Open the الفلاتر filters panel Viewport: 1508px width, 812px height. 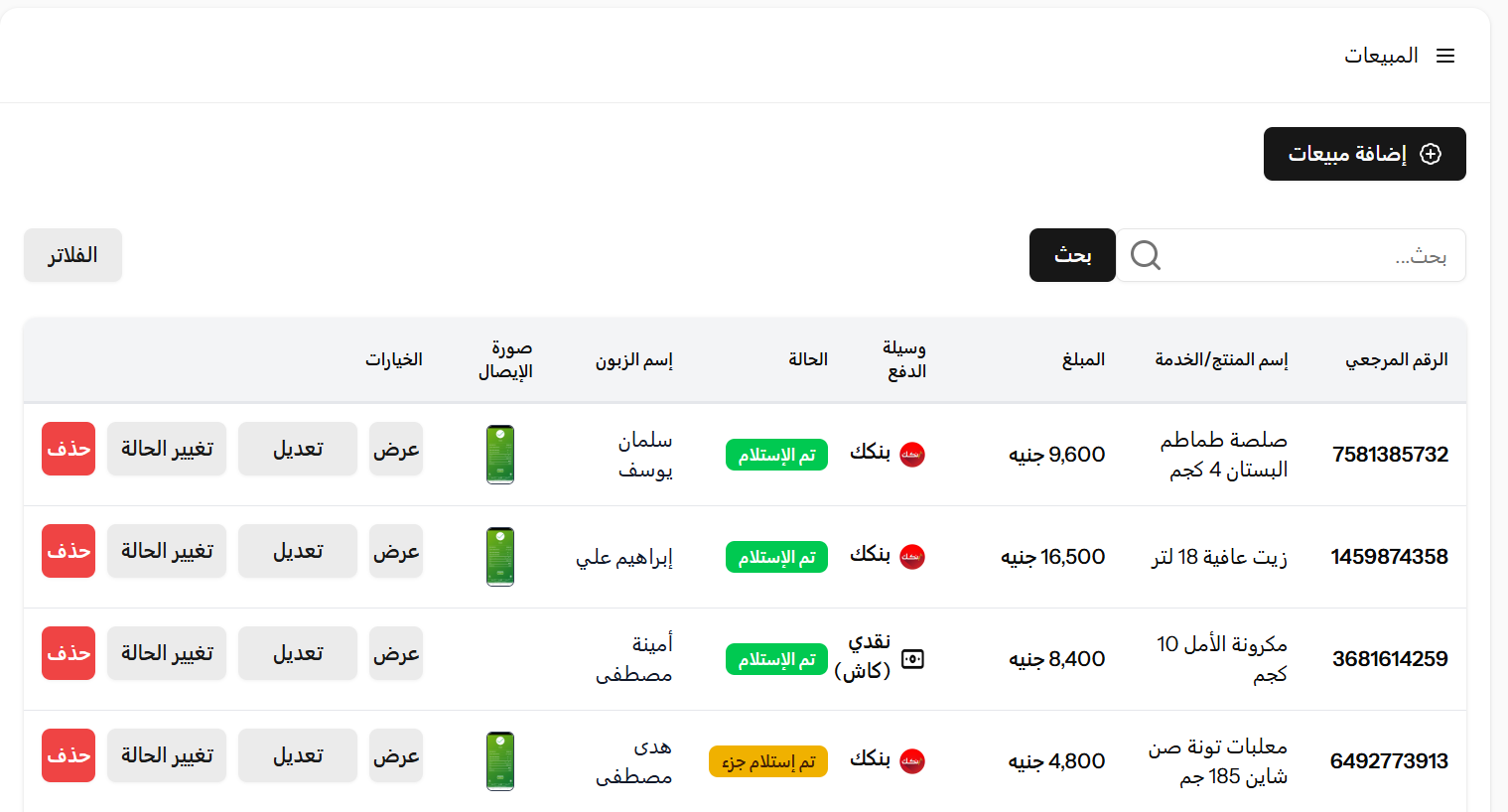(x=72, y=255)
